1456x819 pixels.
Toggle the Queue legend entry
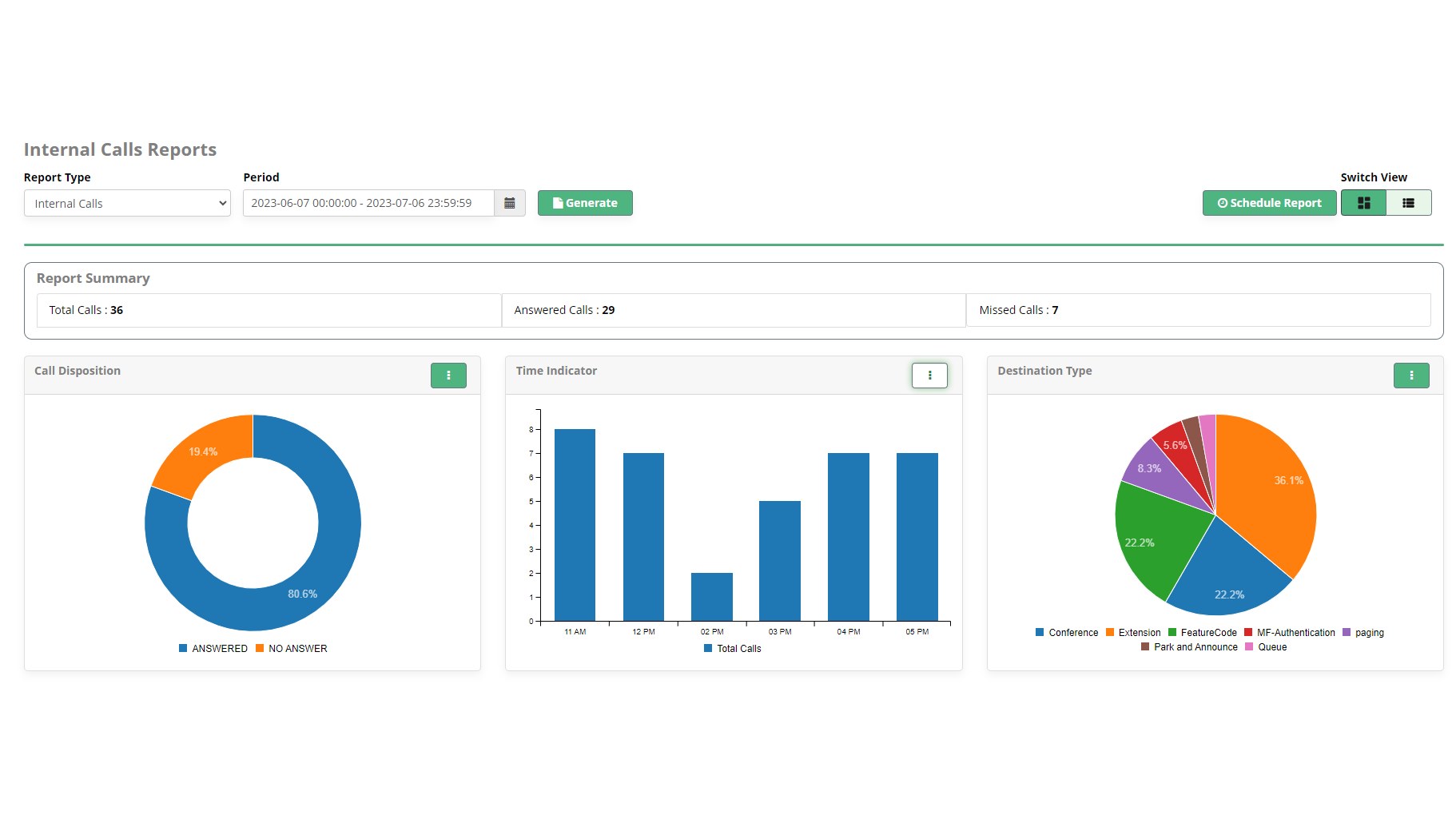[x=1266, y=647]
